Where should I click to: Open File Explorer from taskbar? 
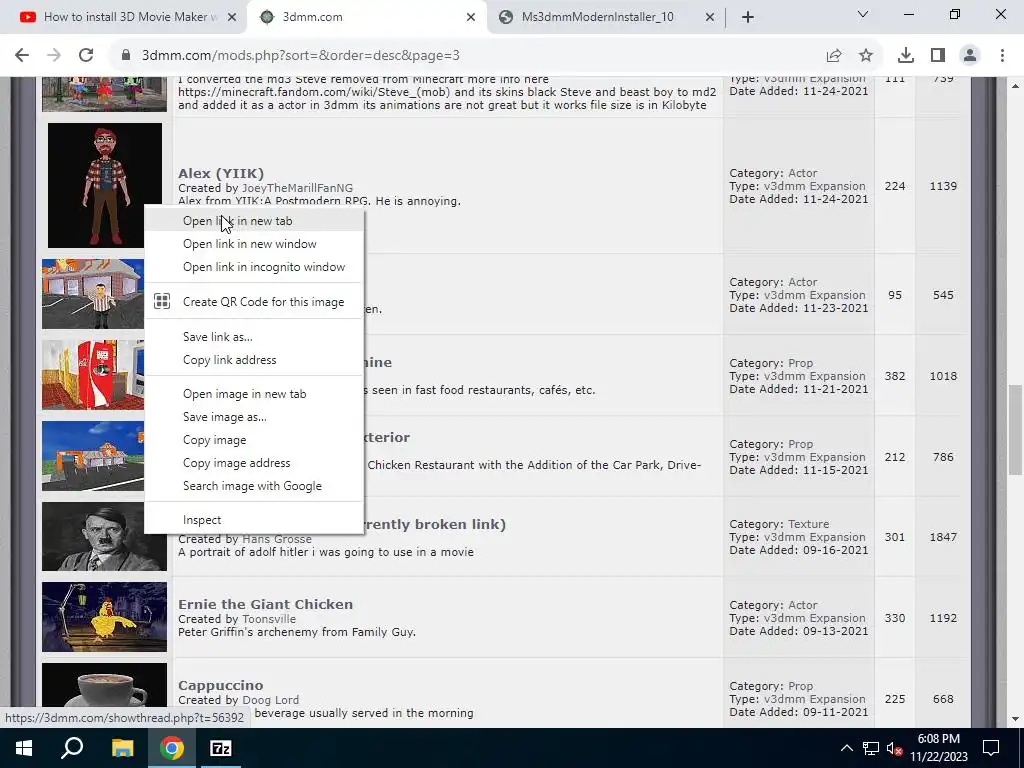click(122, 748)
